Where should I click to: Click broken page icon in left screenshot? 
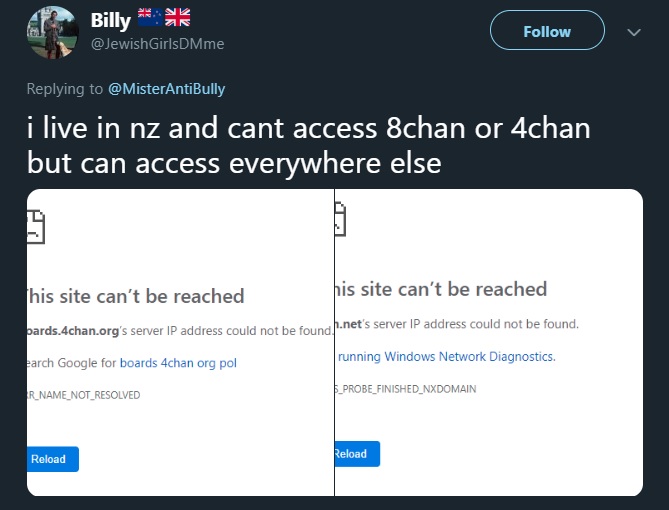(36, 226)
